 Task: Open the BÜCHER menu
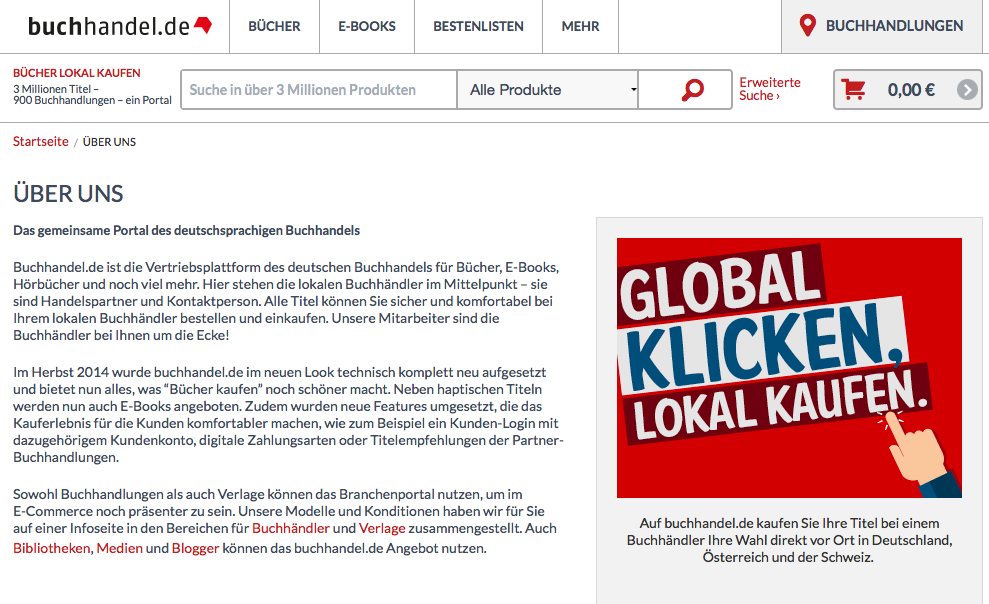[x=274, y=27]
